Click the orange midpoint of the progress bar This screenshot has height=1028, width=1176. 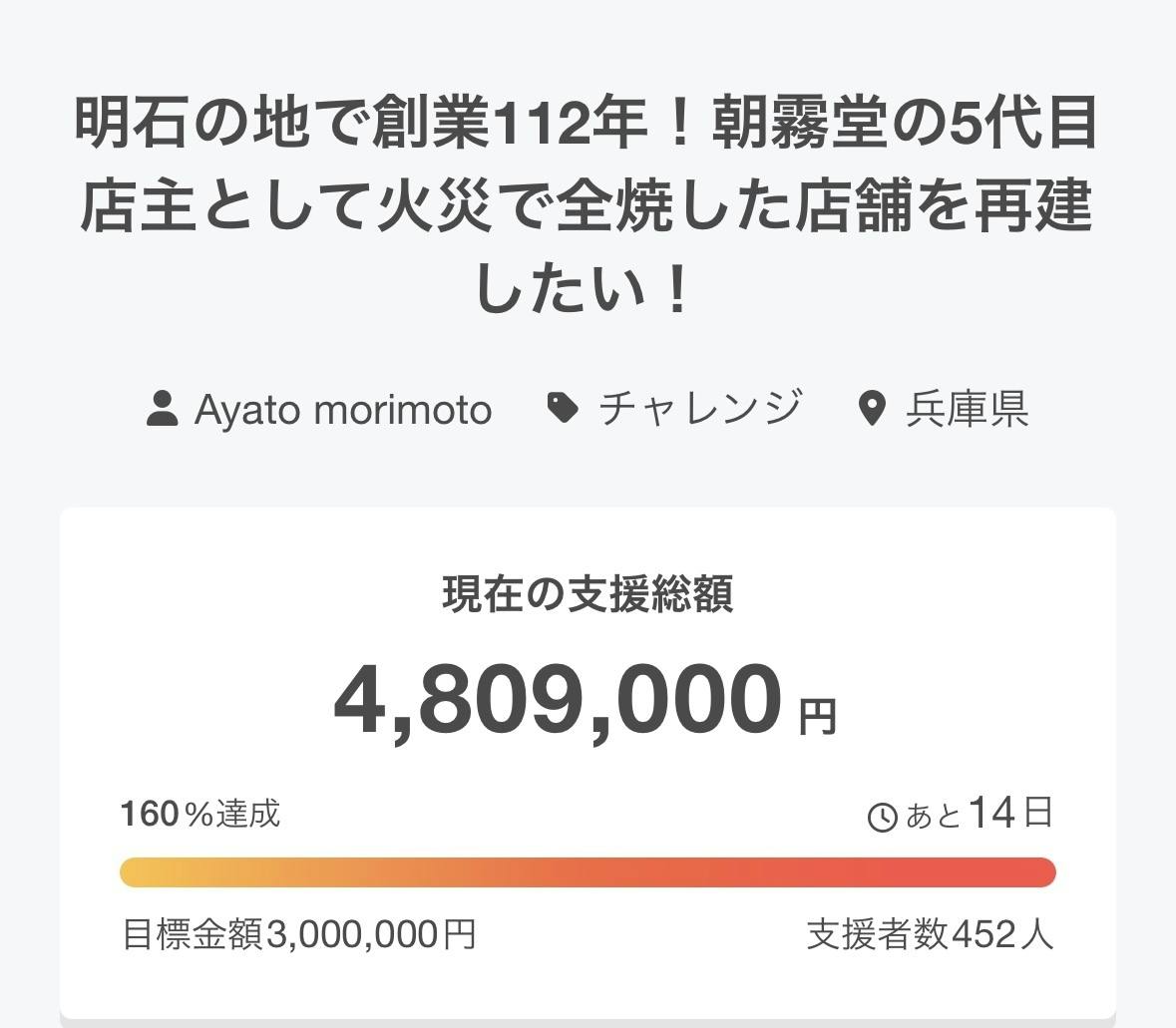[x=588, y=872]
